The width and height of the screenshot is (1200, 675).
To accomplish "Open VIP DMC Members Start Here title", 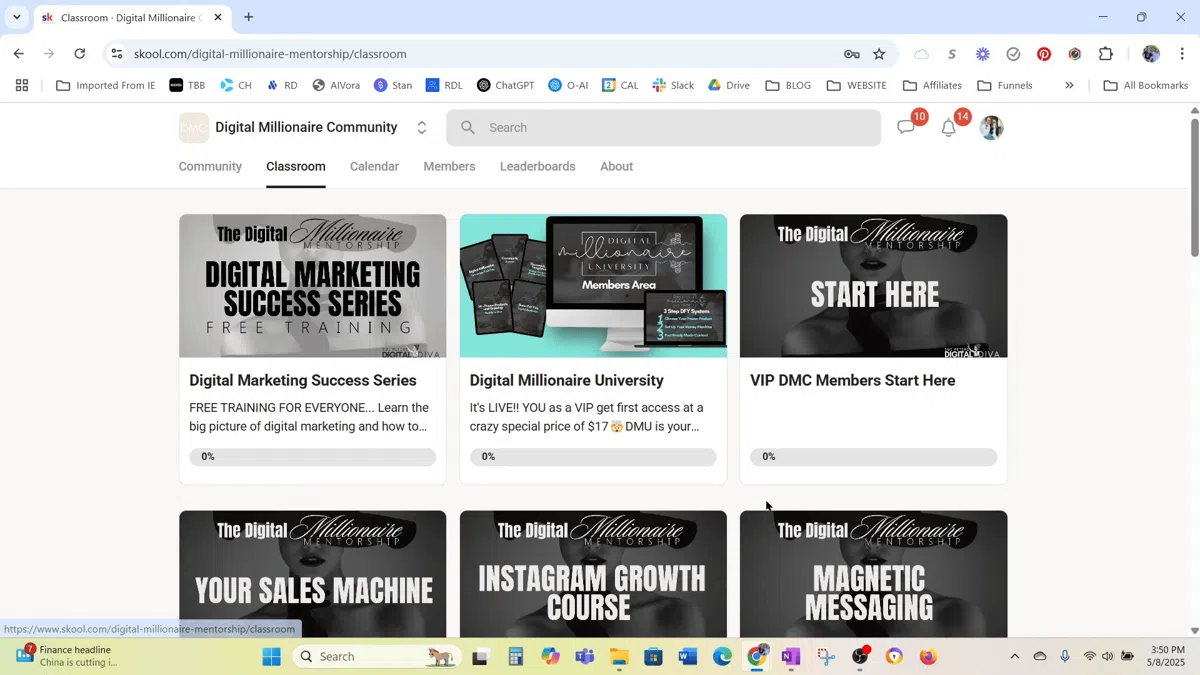I will click(x=853, y=380).
